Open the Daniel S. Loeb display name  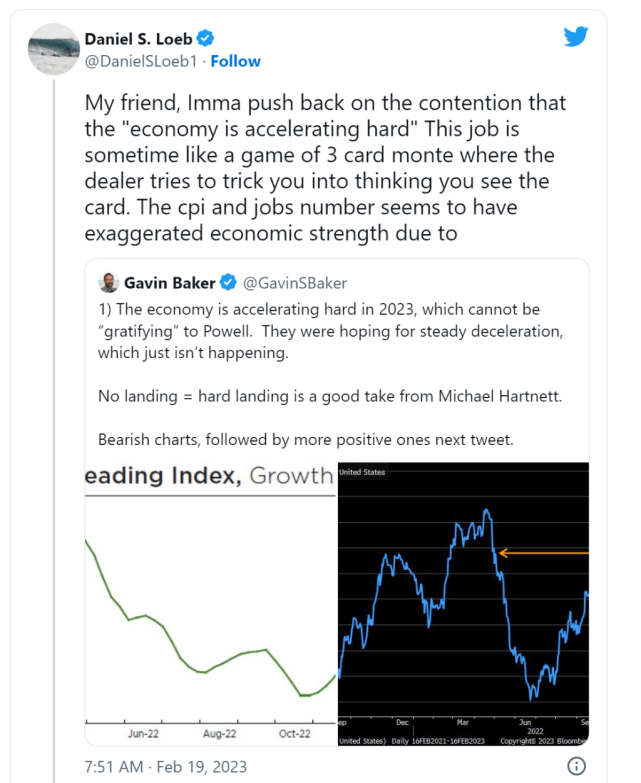coord(139,38)
